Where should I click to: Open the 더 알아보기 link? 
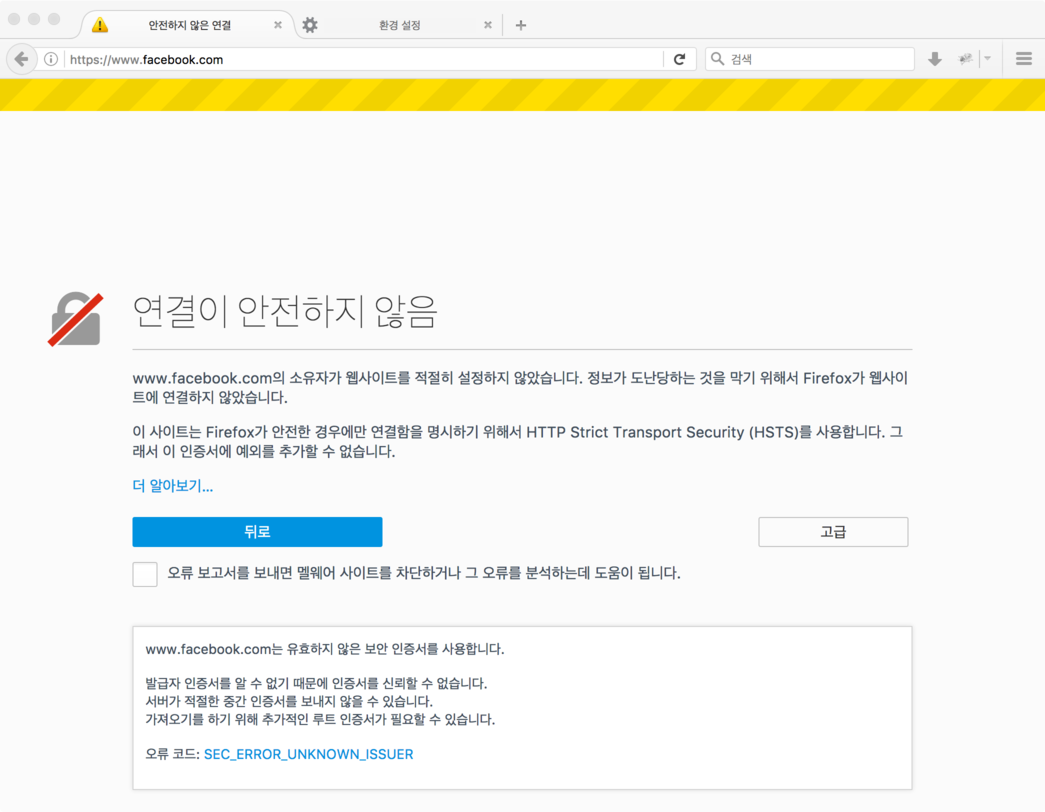[173, 486]
